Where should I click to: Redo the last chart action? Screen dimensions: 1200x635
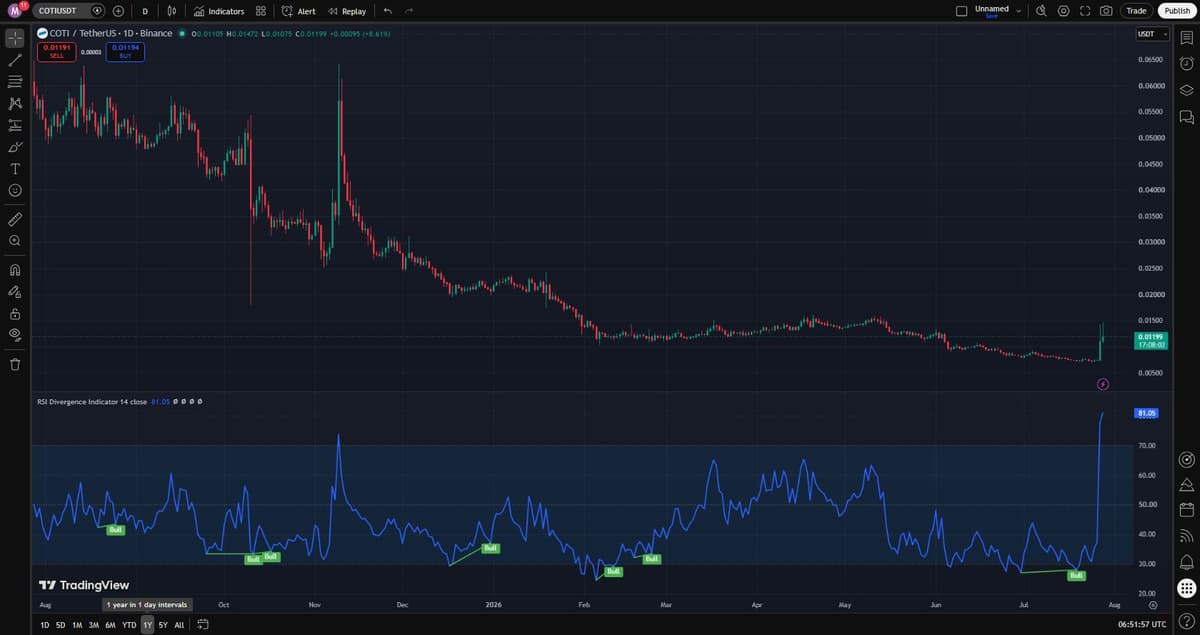[x=409, y=11]
